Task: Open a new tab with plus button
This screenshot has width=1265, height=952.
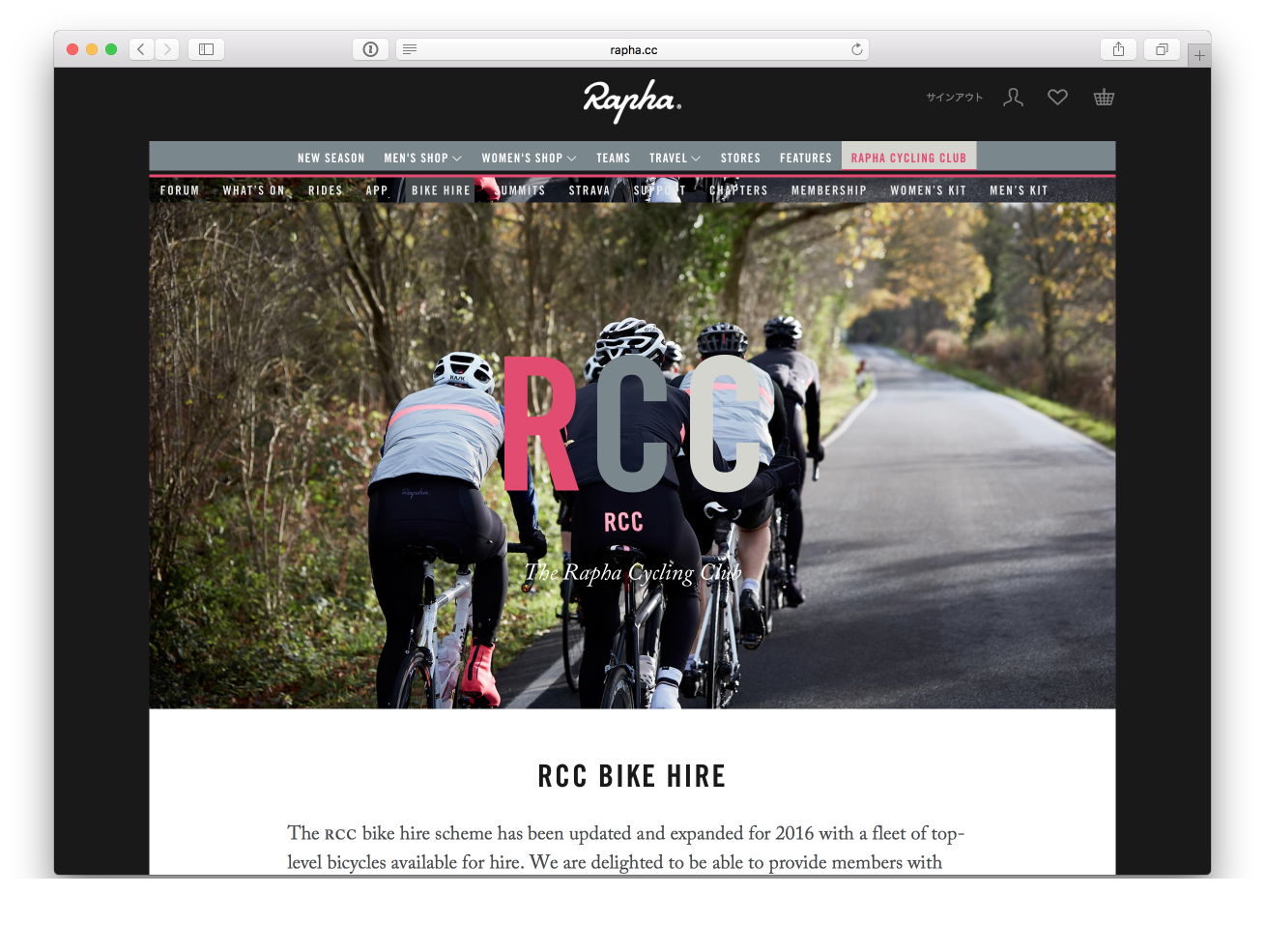Action: (1199, 55)
